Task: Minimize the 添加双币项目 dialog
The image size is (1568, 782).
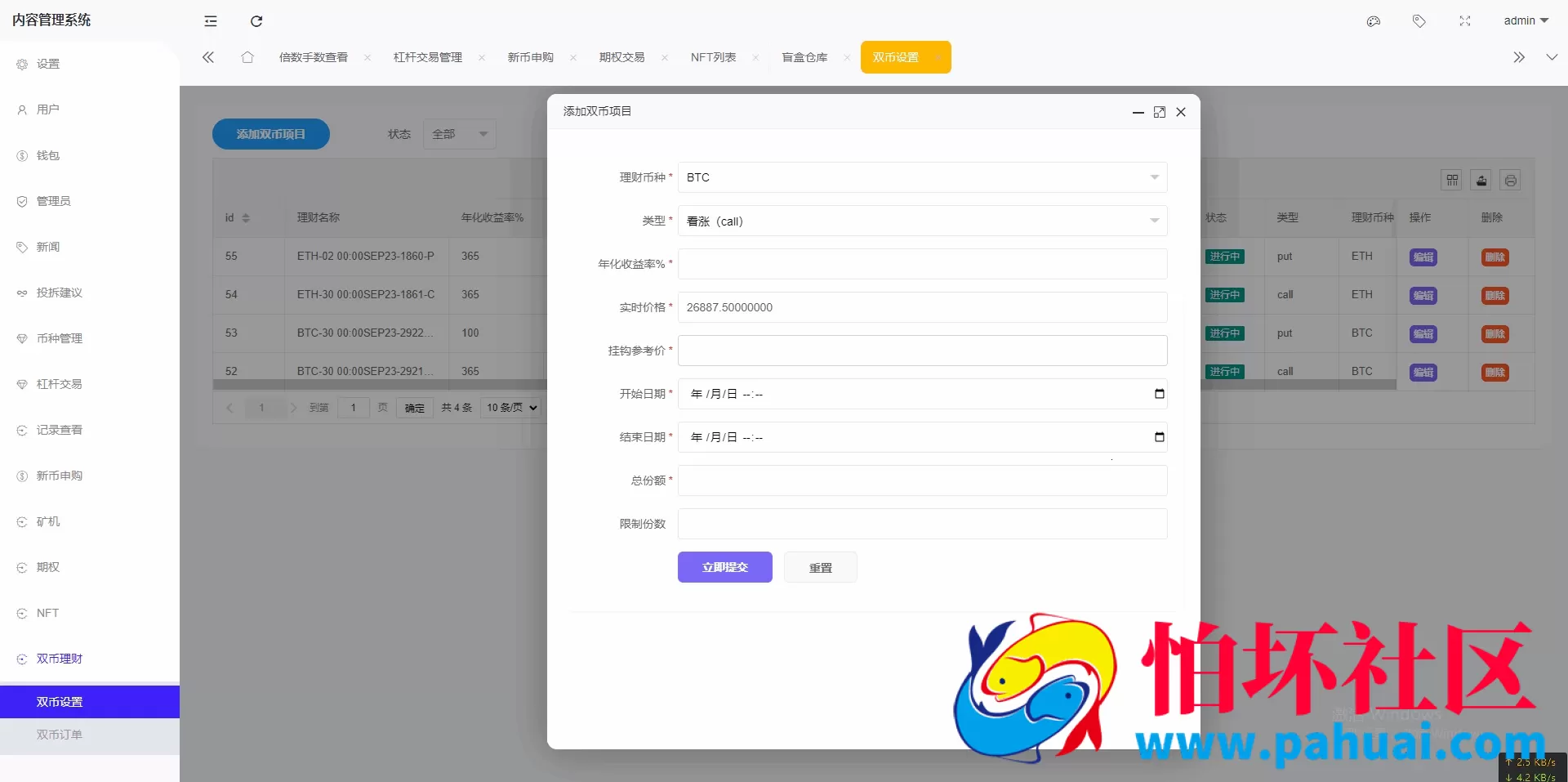Action: (1138, 112)
